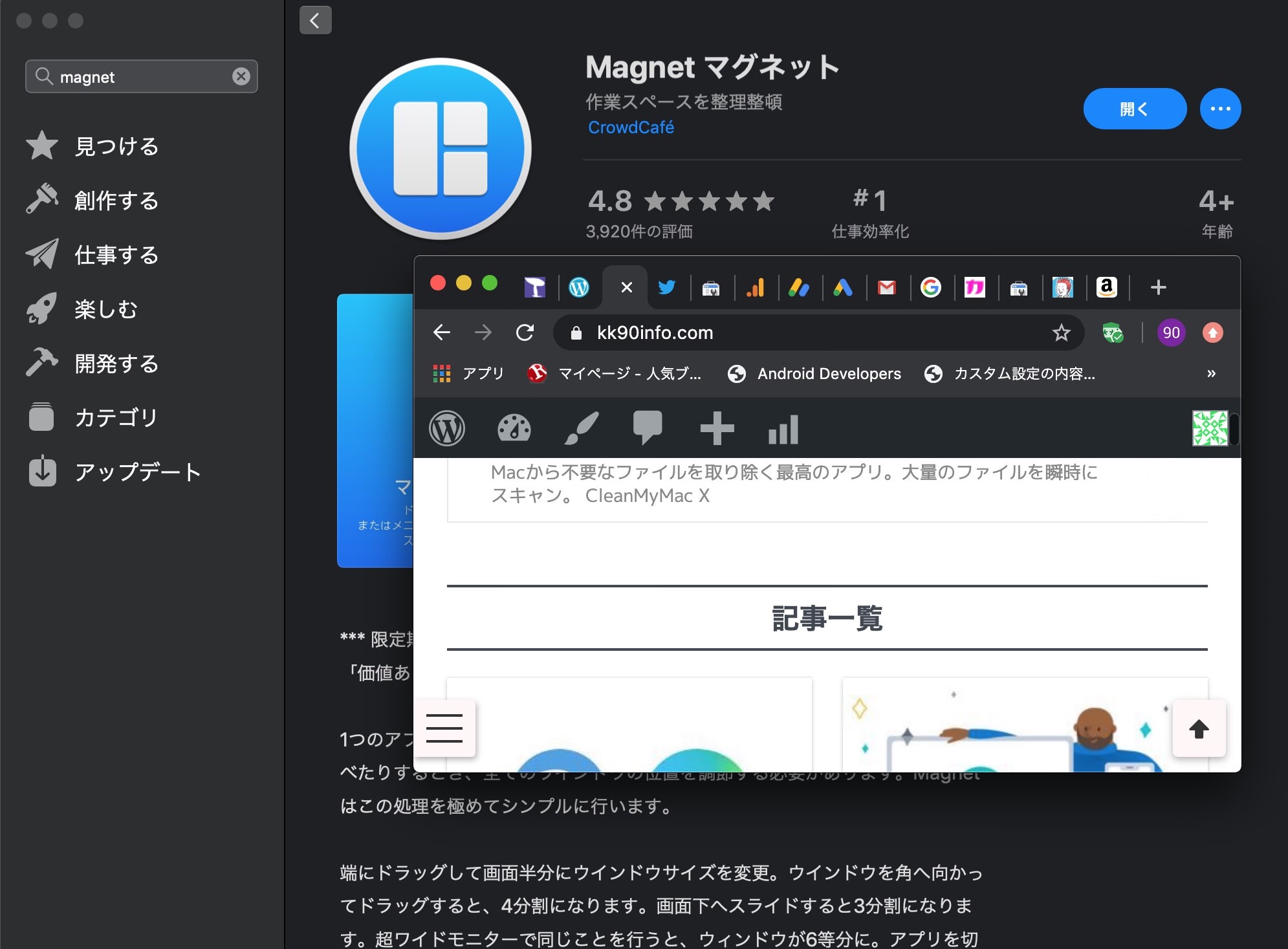Reload the kk90info.com page

click(525, 333)
